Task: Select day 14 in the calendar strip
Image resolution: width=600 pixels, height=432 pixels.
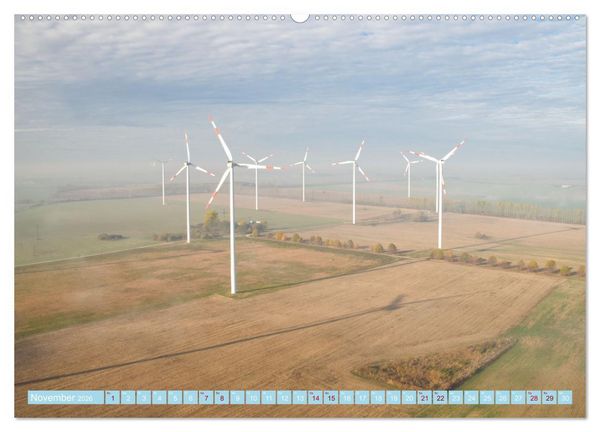Action: 315,397
